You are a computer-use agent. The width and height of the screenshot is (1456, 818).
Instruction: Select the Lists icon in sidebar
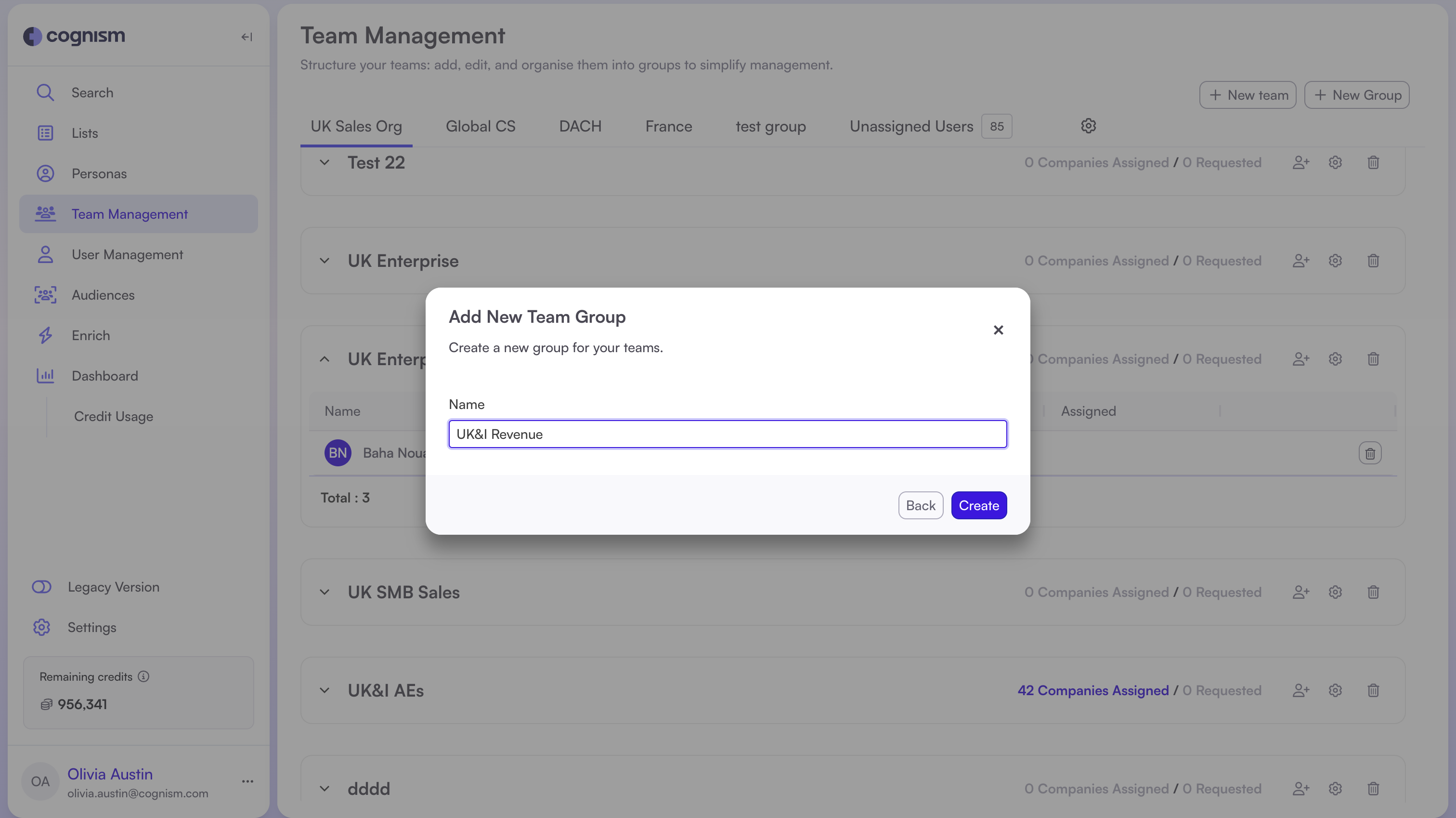pyautogui.click(x=45, y=132)
